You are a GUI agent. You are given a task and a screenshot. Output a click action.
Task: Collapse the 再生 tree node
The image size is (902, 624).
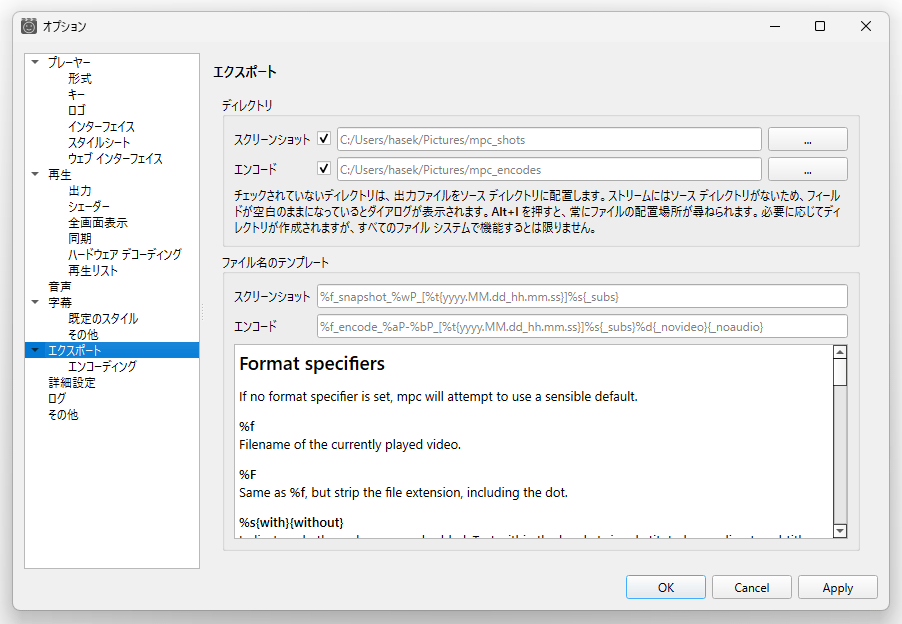coord(35,174)
